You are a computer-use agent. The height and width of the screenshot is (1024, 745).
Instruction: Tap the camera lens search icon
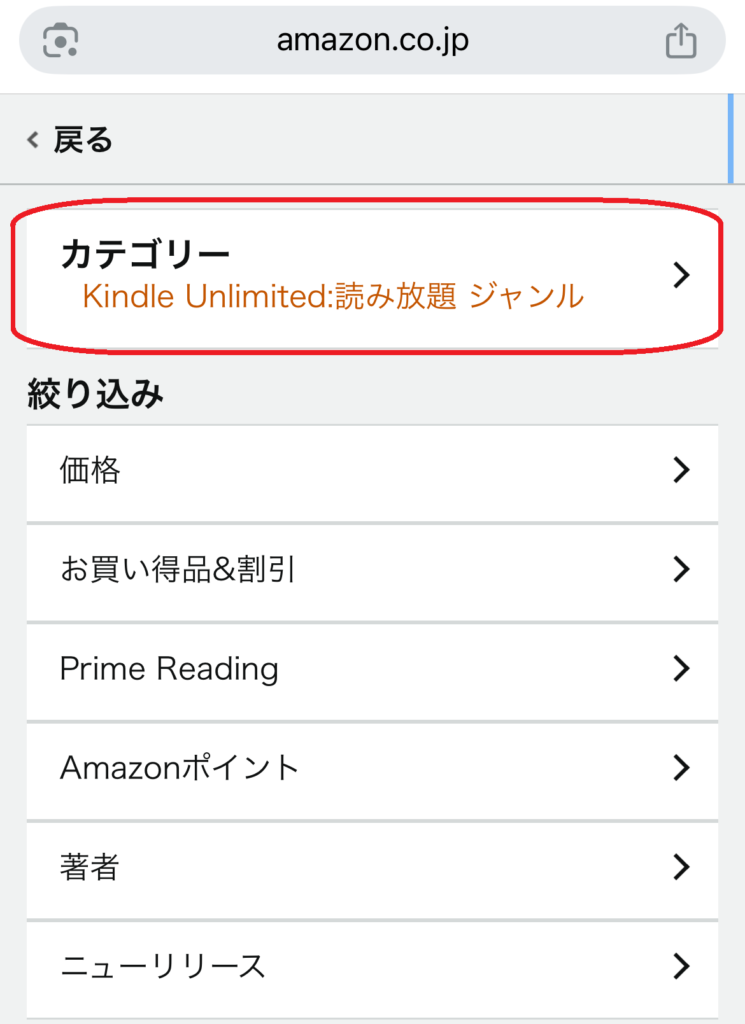[61, 41]
